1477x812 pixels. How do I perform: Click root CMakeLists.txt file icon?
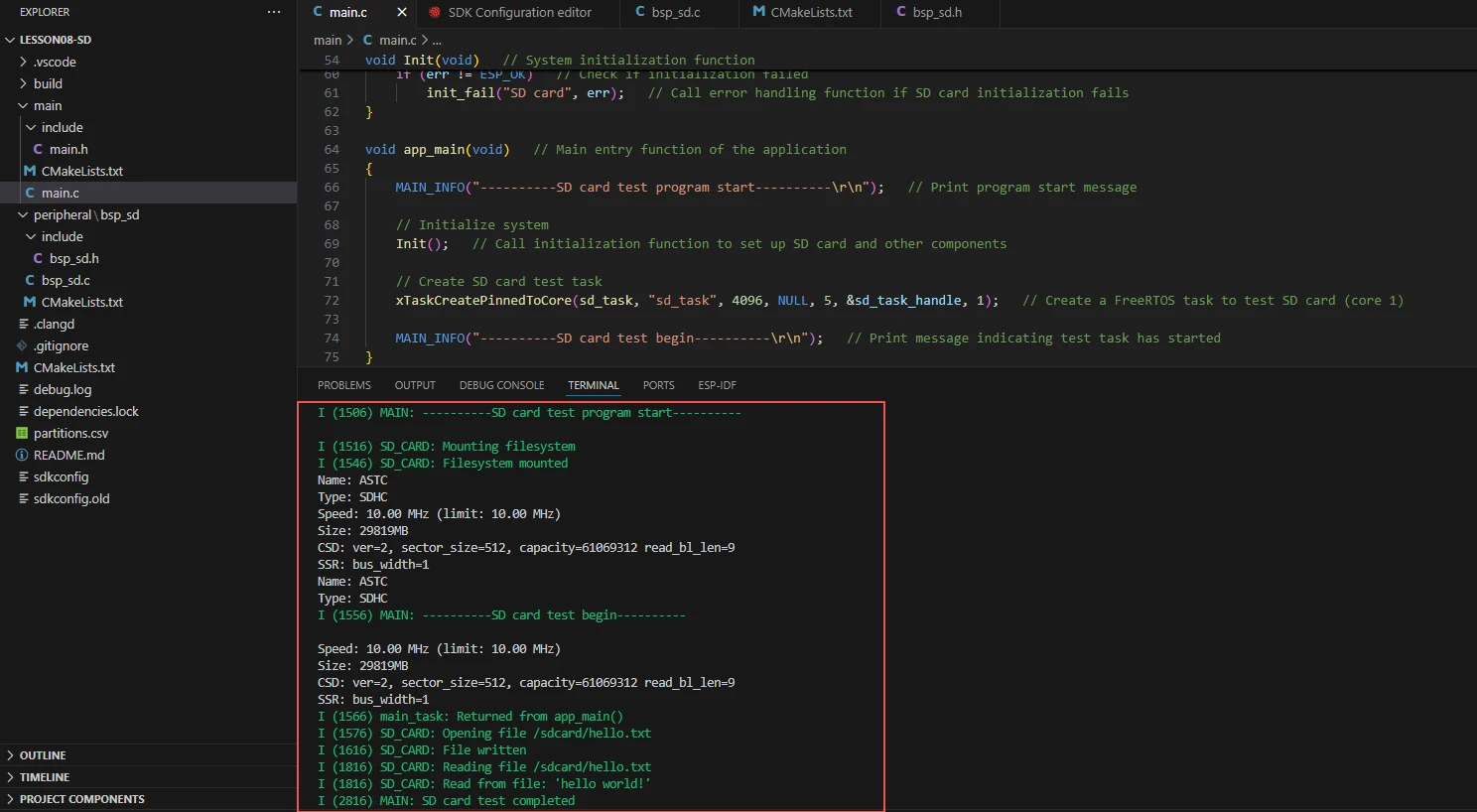22,367
